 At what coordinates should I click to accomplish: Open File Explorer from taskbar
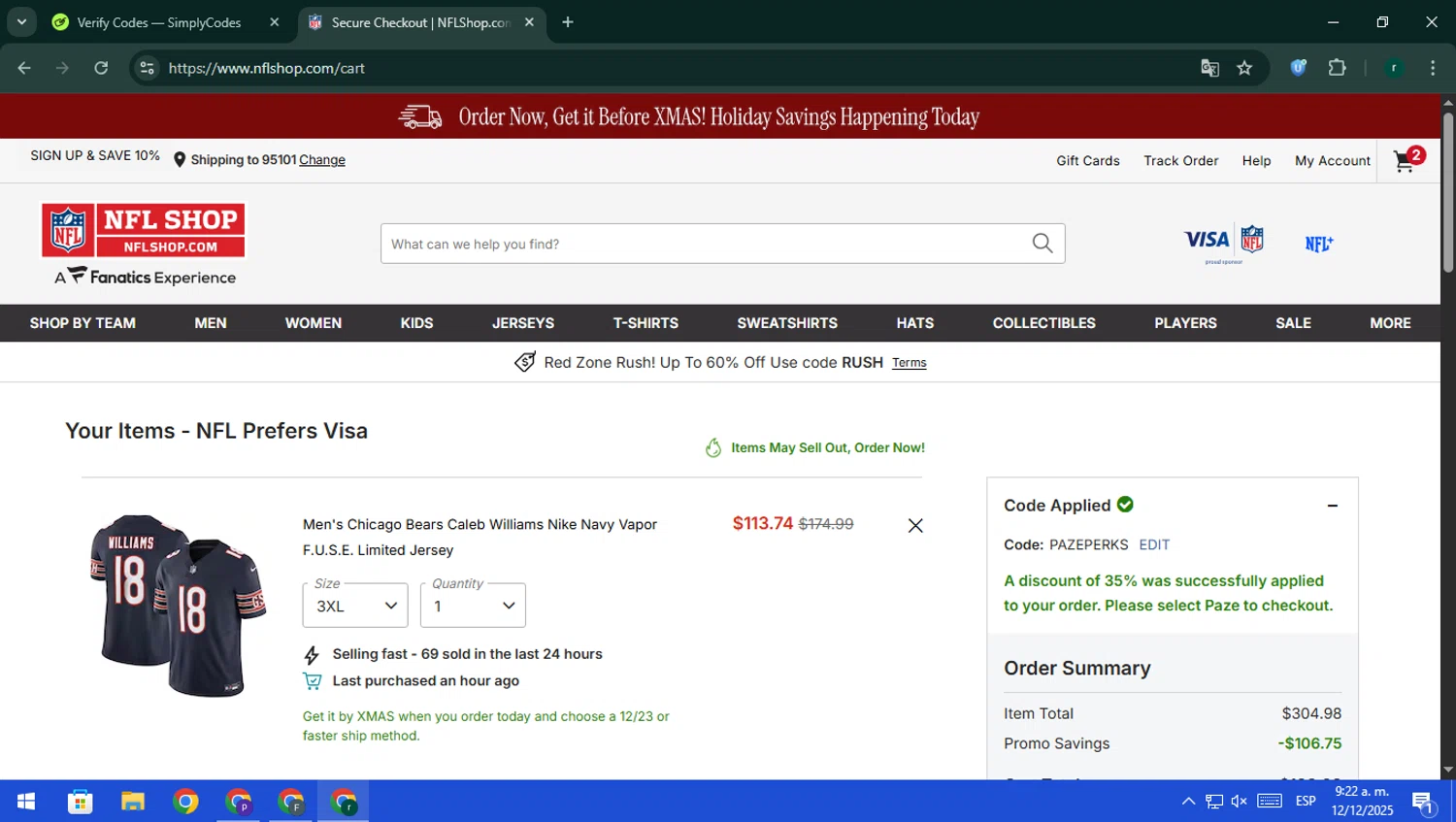(x=133, y=801)
